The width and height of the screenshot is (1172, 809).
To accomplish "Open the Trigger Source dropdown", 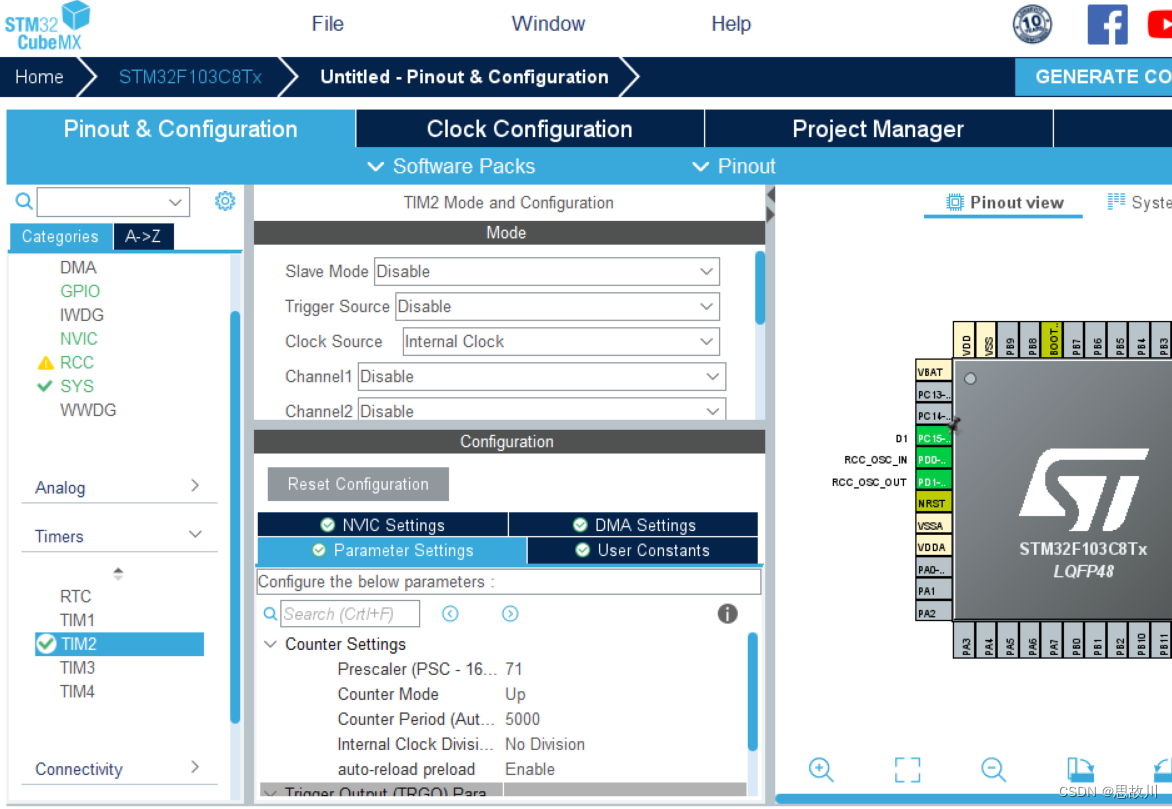I will coord(558,307).
